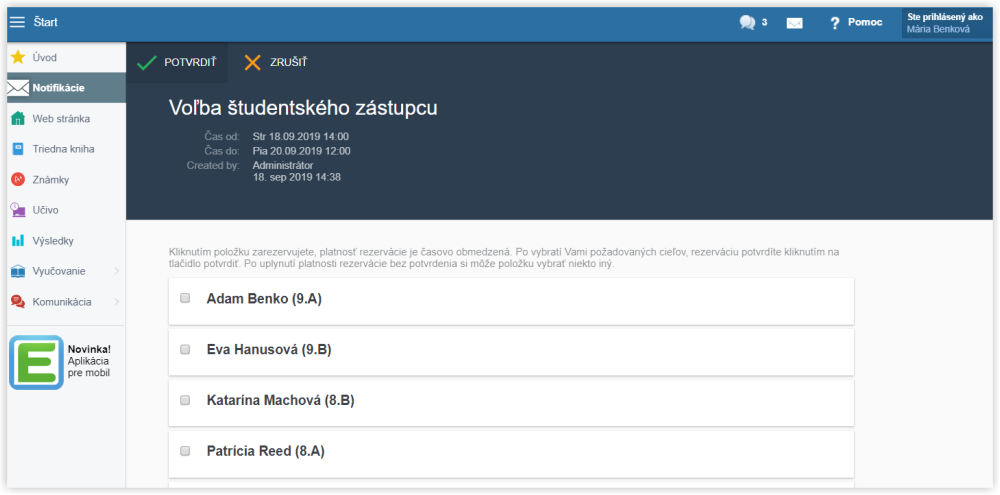Click the Novinka mobile app banner
This screenshot has height=495, width=1000.
click(x=62, y=362)
